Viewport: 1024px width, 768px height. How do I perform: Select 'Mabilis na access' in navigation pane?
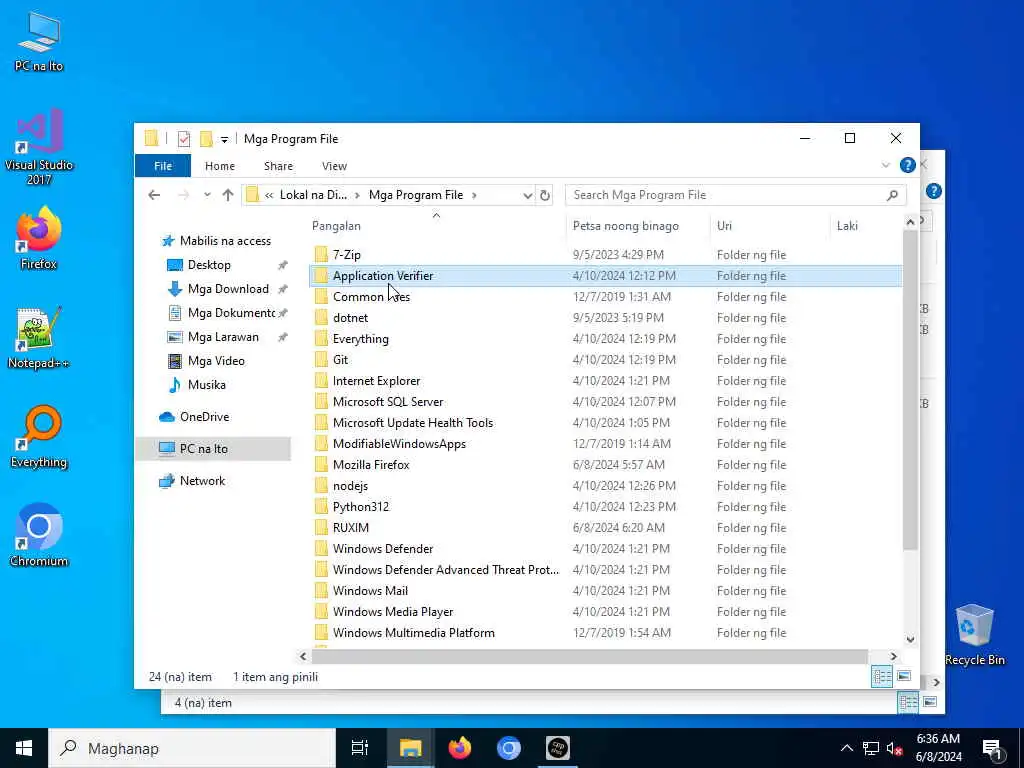225,241
